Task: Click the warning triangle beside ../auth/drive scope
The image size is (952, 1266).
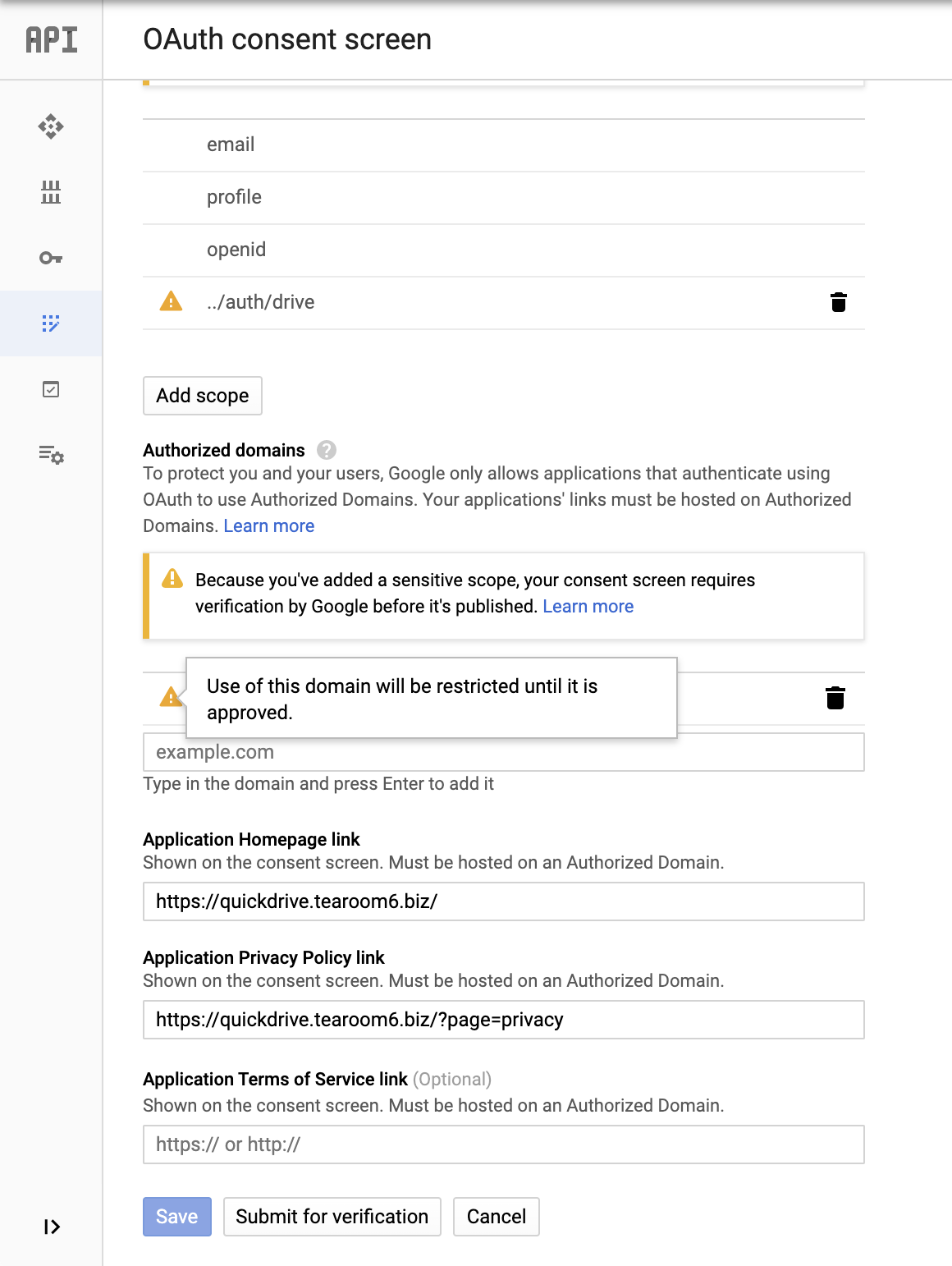Action: point(169,301)
